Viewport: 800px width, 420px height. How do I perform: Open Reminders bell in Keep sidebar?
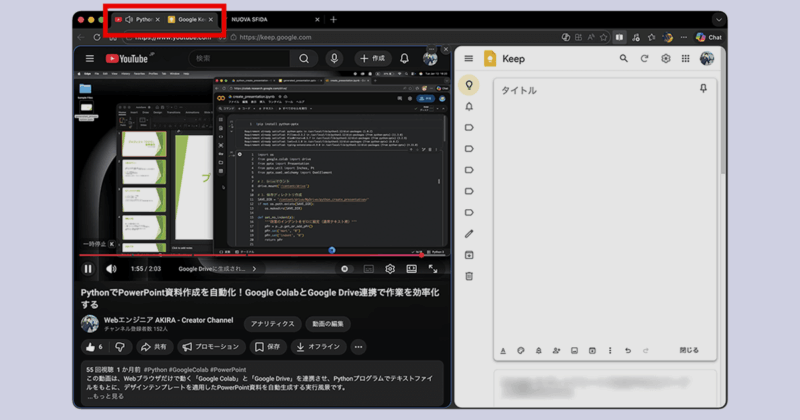pos(469,107)
